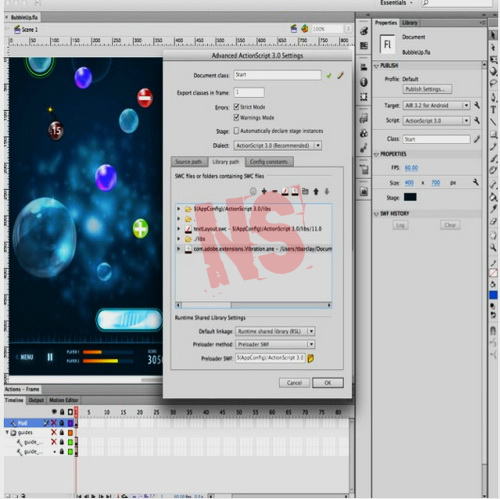This screenshot has height=499, width=500.
Task: Toggle visibility of the guides folder
Action: coord(54,432)
